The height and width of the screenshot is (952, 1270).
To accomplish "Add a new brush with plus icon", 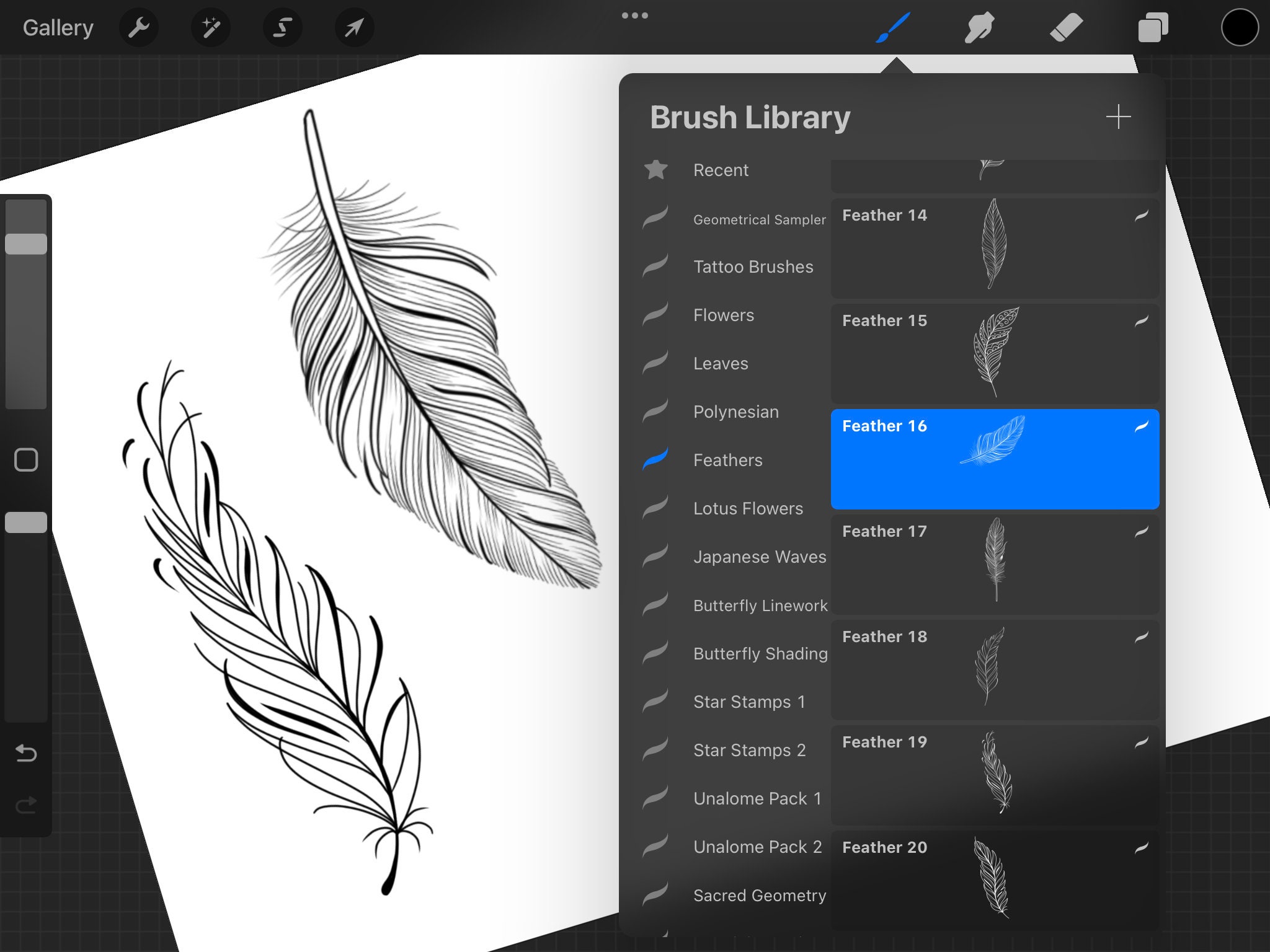I will coord(1118,117).
